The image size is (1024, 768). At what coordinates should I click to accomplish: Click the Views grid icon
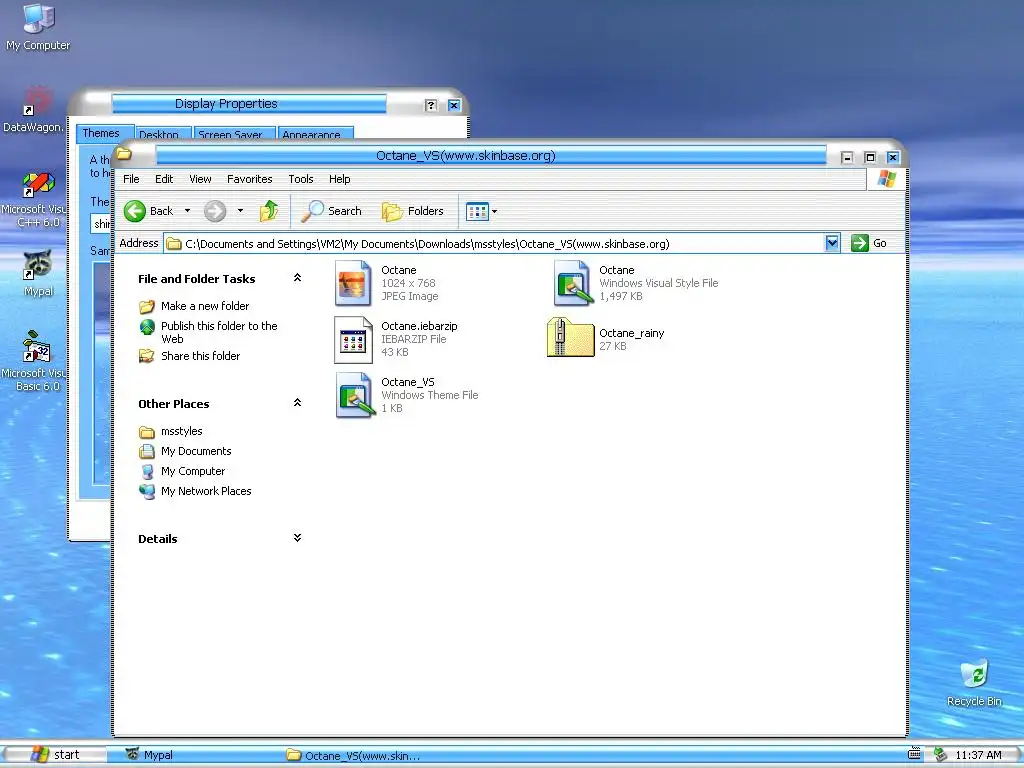tap(477, 211)
